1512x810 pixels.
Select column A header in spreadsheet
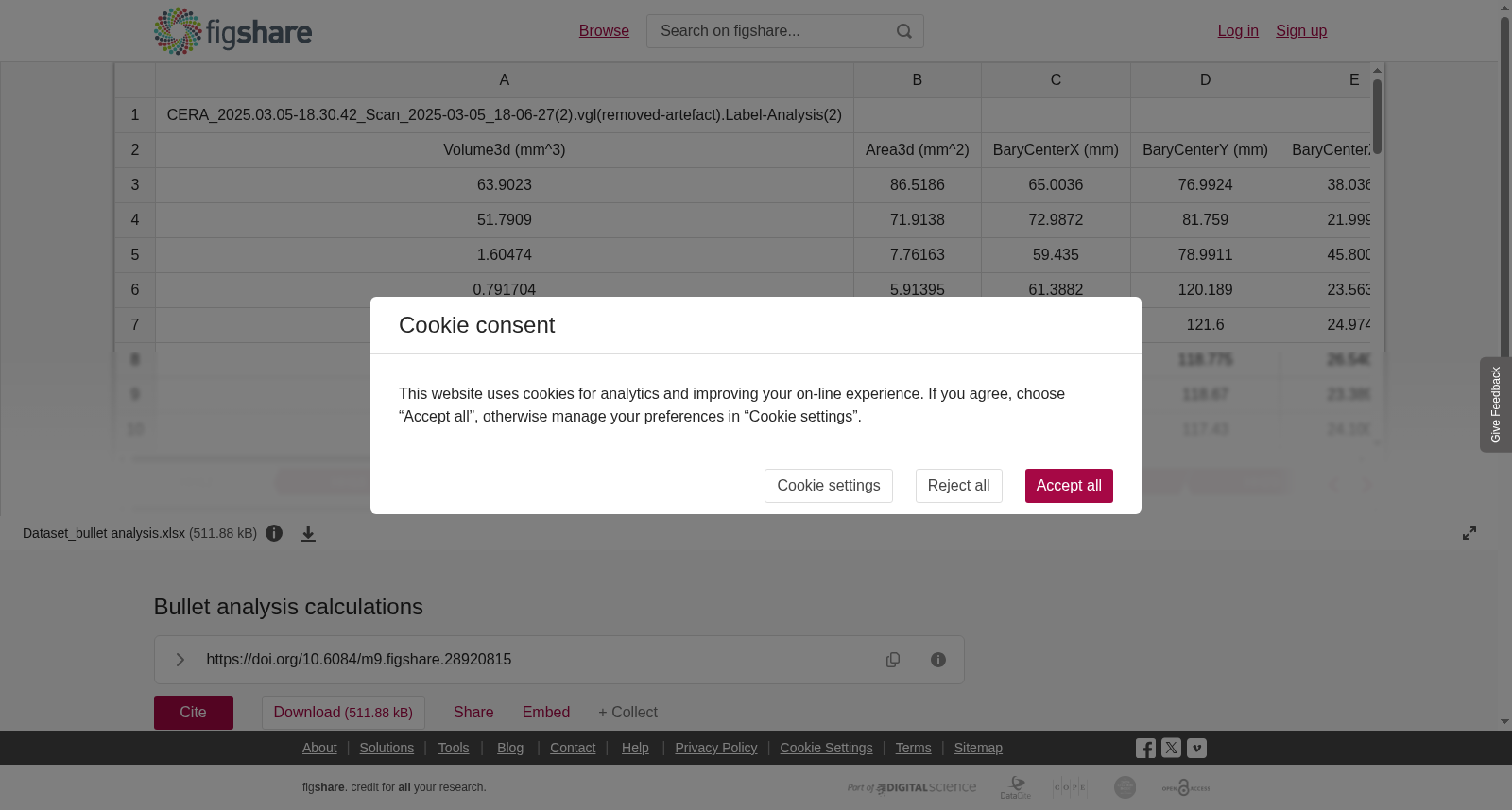point(505,80)
